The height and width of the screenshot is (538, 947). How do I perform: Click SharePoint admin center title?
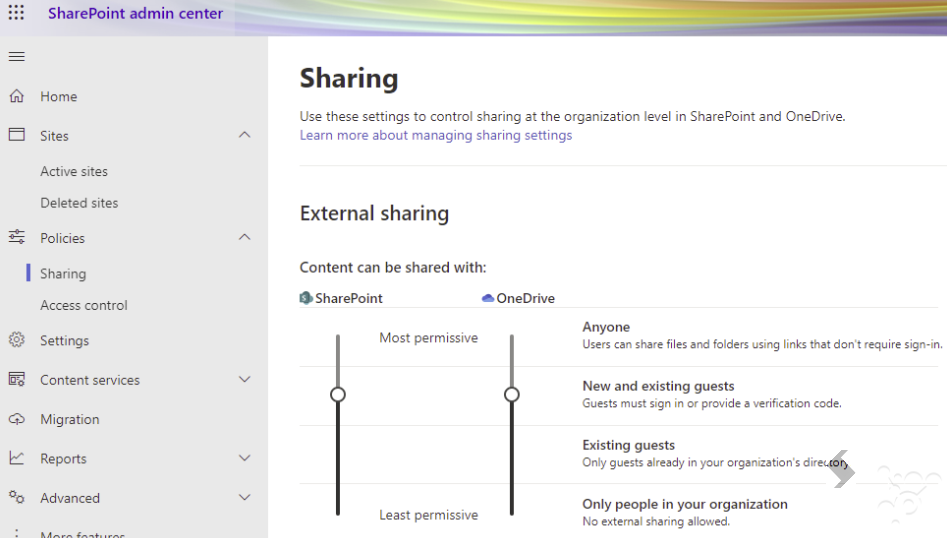[x=135, y=13]
